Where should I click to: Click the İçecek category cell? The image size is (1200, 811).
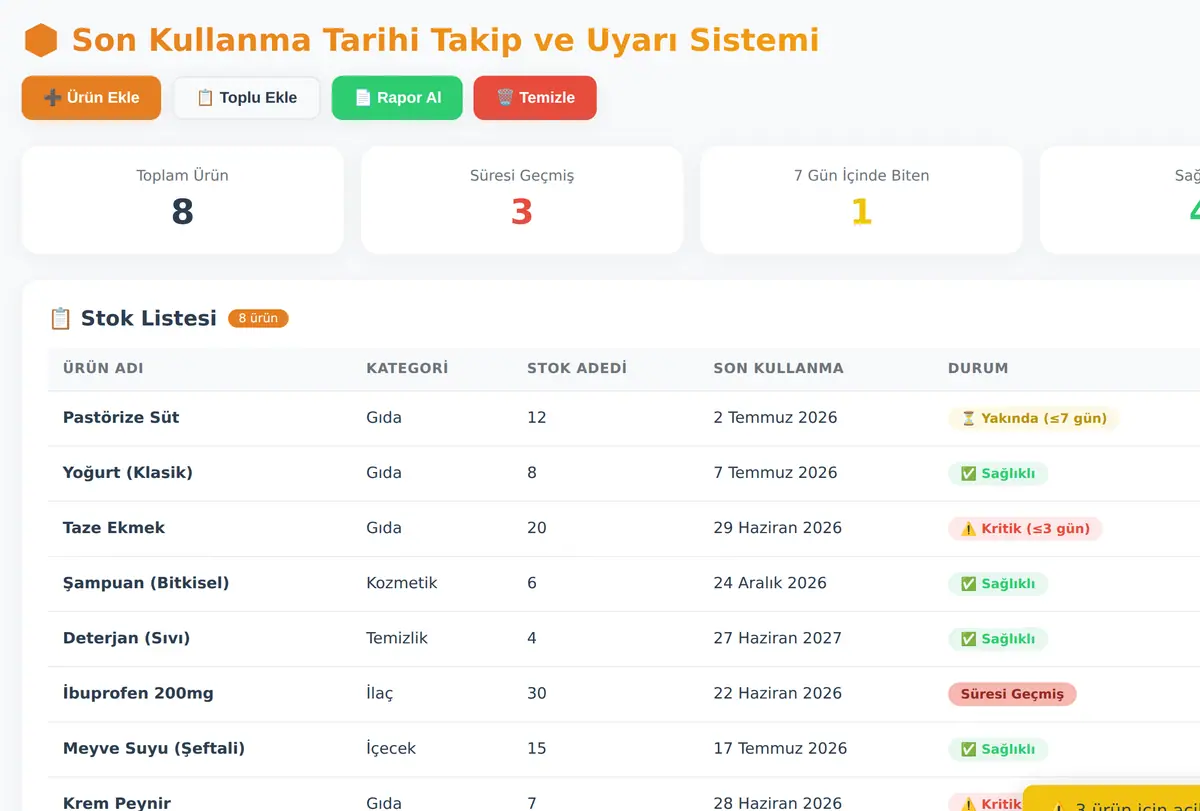pos(391,748)
